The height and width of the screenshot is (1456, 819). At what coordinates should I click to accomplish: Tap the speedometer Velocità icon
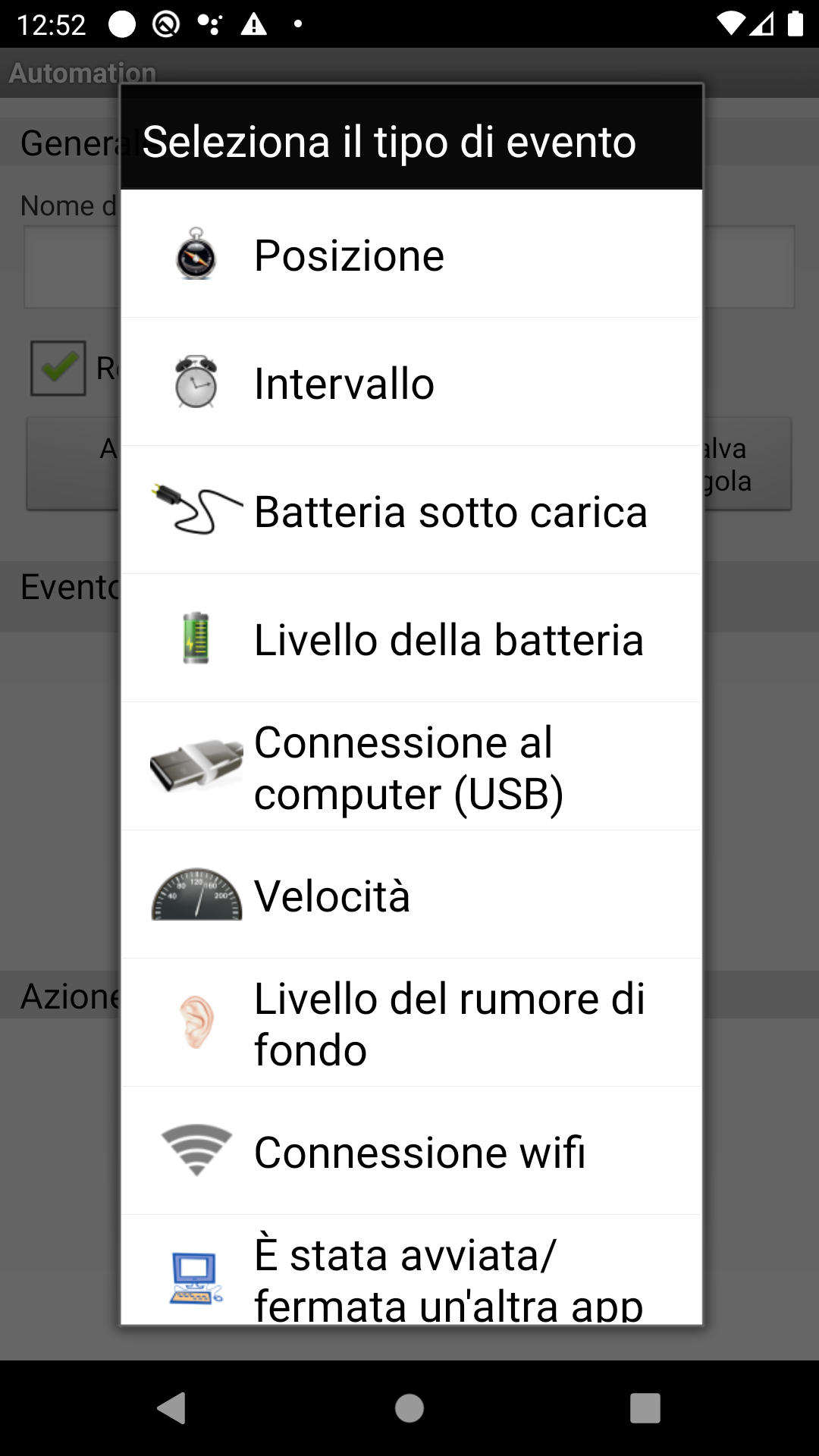[196, 895]
